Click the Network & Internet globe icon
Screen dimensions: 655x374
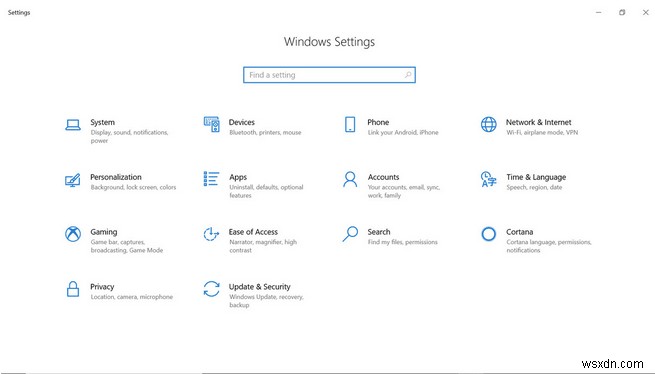[x=488, y=125]
